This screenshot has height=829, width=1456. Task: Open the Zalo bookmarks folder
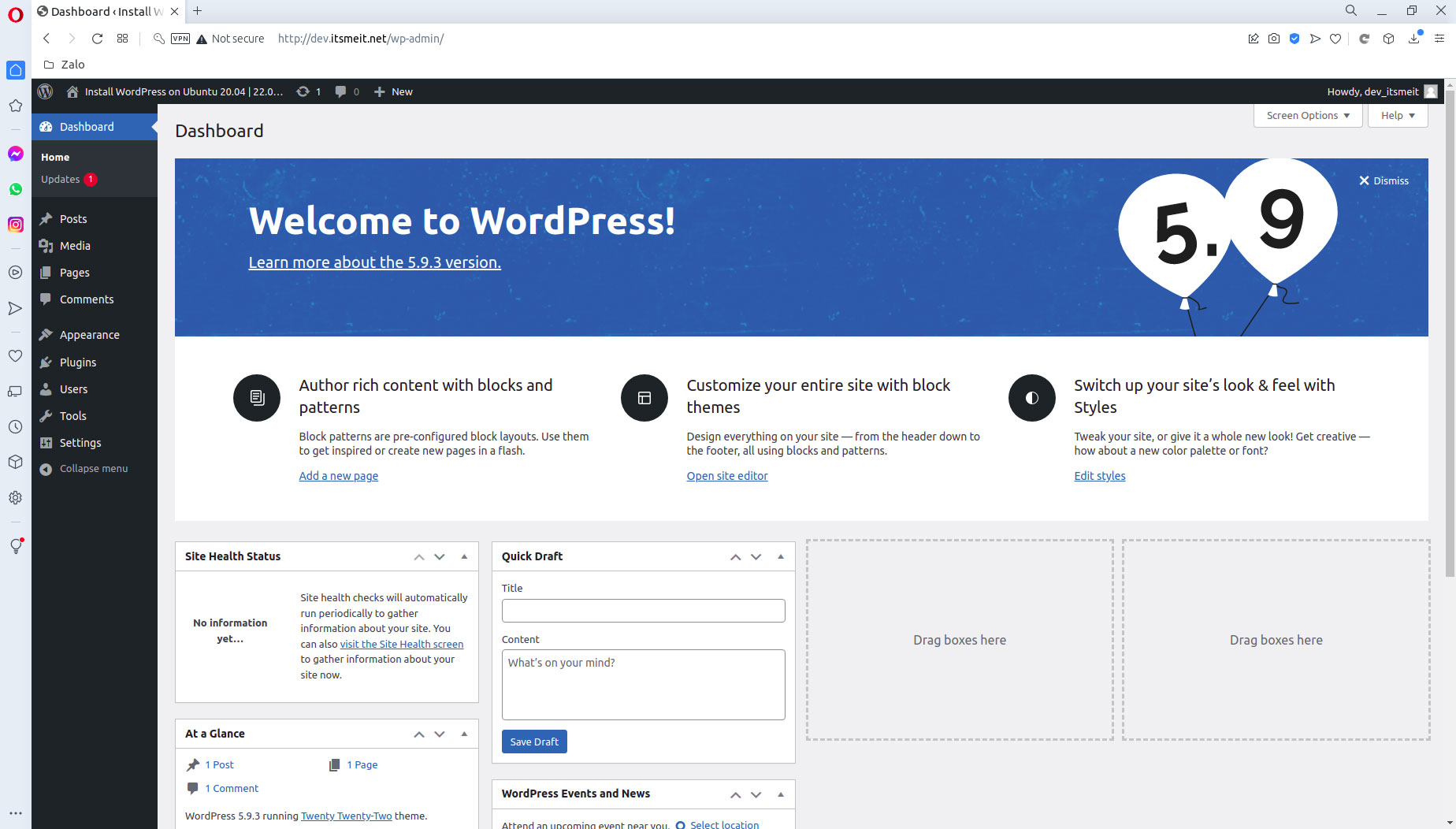click(64, 65)
